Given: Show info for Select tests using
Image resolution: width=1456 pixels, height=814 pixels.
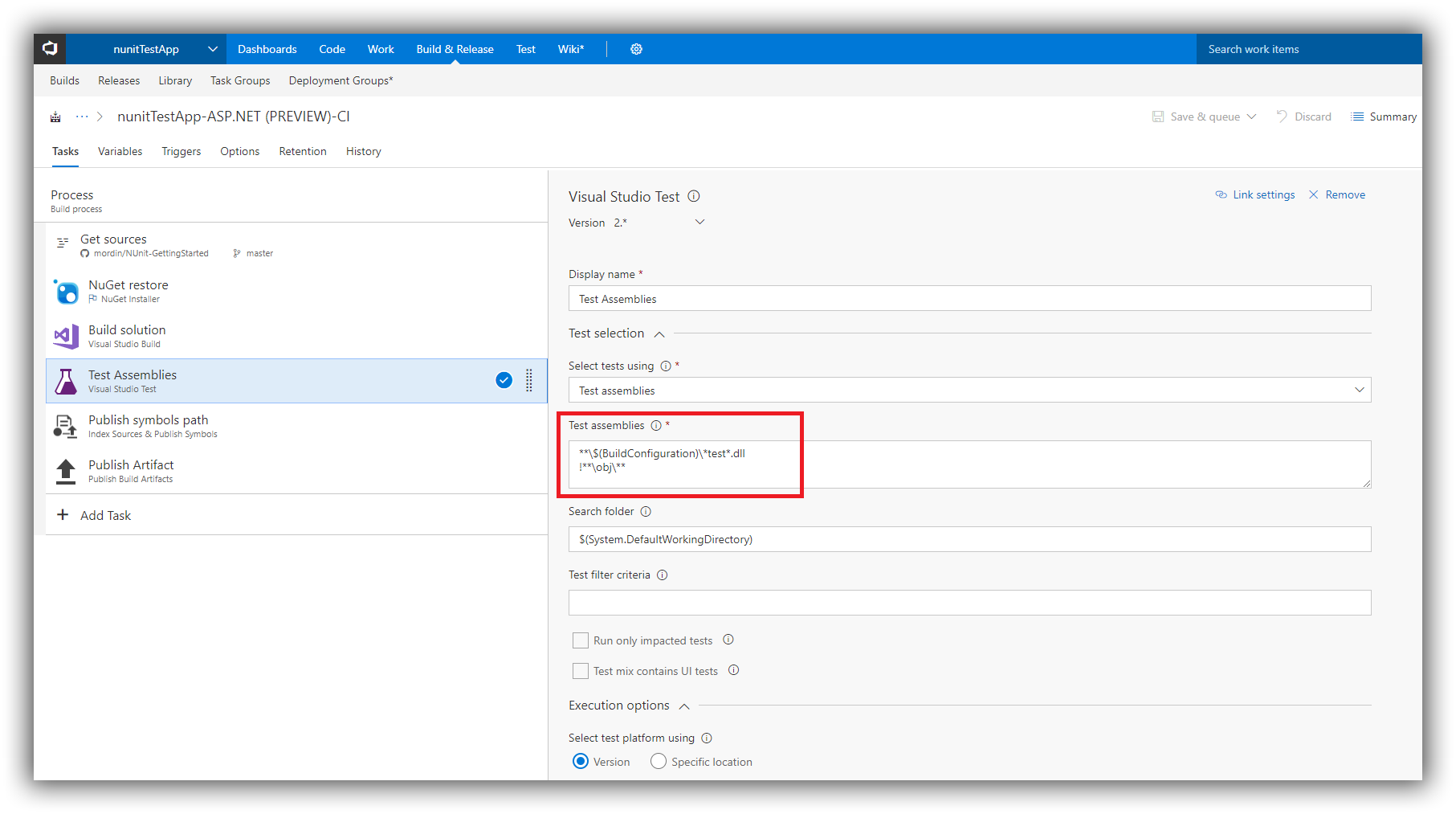Looking at the screenshot, I should tap(666, 366).
